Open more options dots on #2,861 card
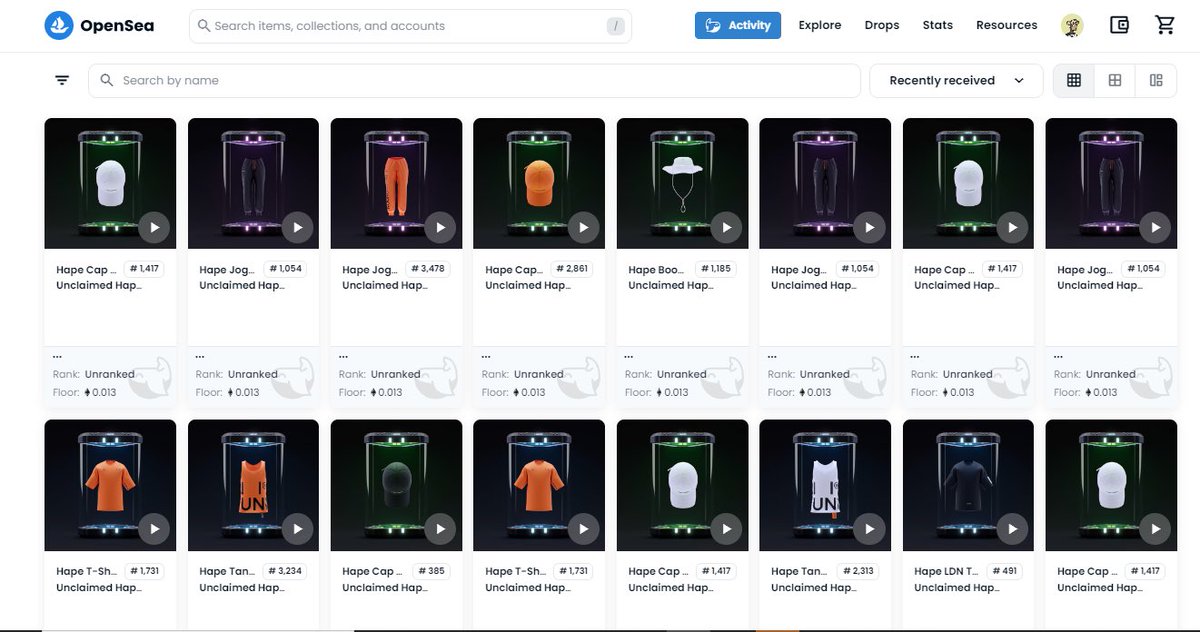 [487, 356]
